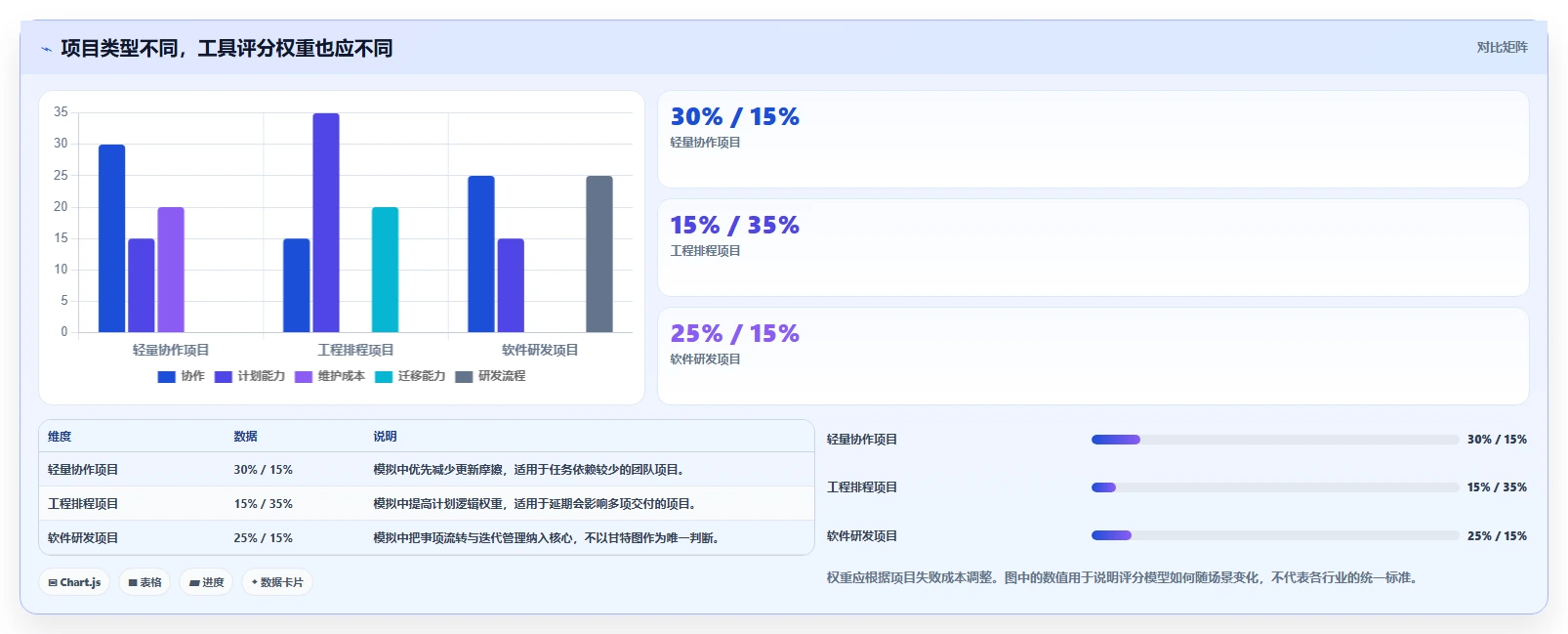1568x634 pixels.
Task: Click the 35 tick on chart y-axis
Action: pyautogui.click(x=61, y=112)
